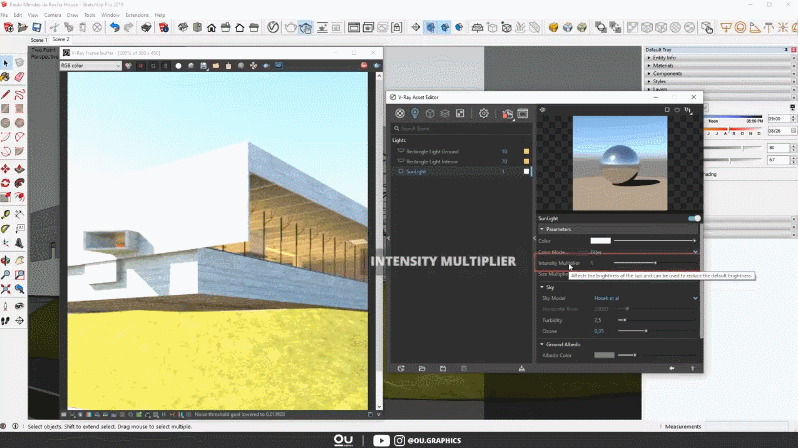Screen dimensions: 798x448
Task: Click the Undo arrow in the toolbar
Action: [x=115, y=27]
